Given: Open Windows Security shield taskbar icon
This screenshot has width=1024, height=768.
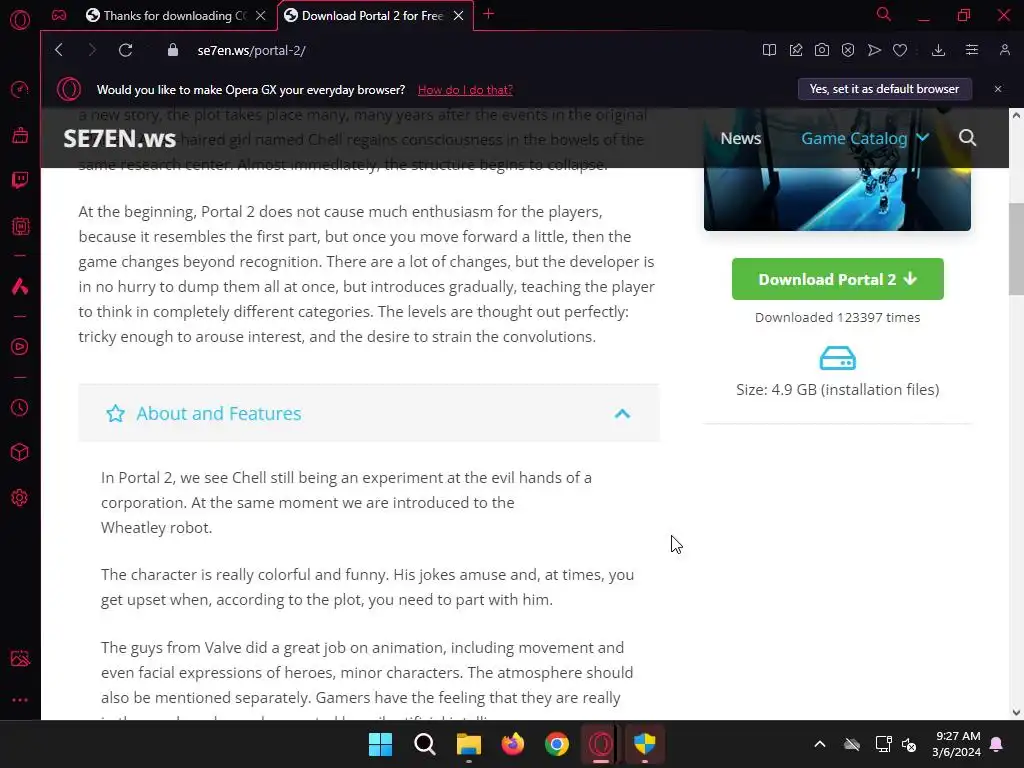Looking at the screenshot, I should 645,744.
